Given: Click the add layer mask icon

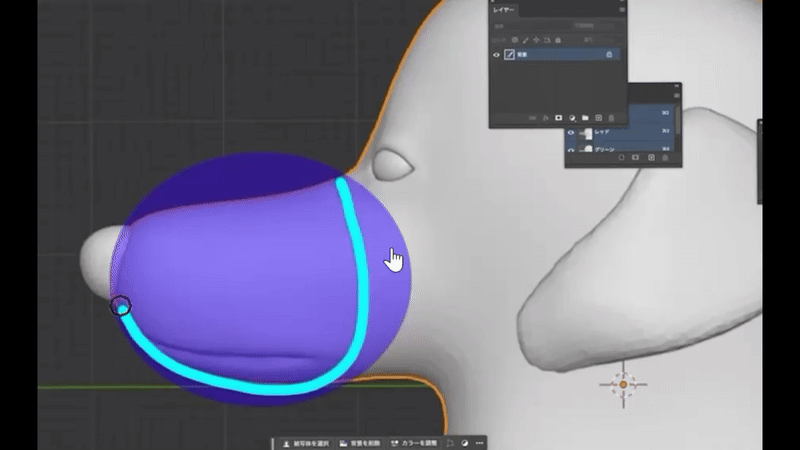Looking at the screenshot, I should pos(558,117).
